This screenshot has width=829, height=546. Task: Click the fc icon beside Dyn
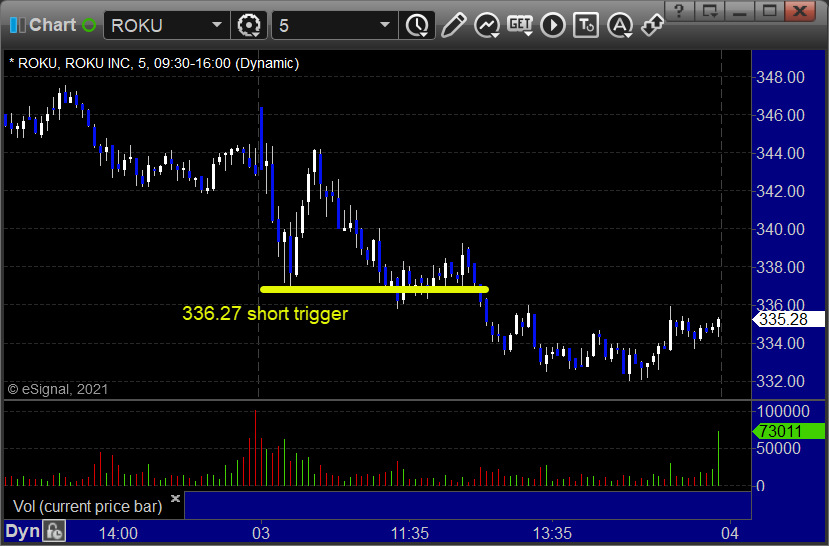point(54,531)
